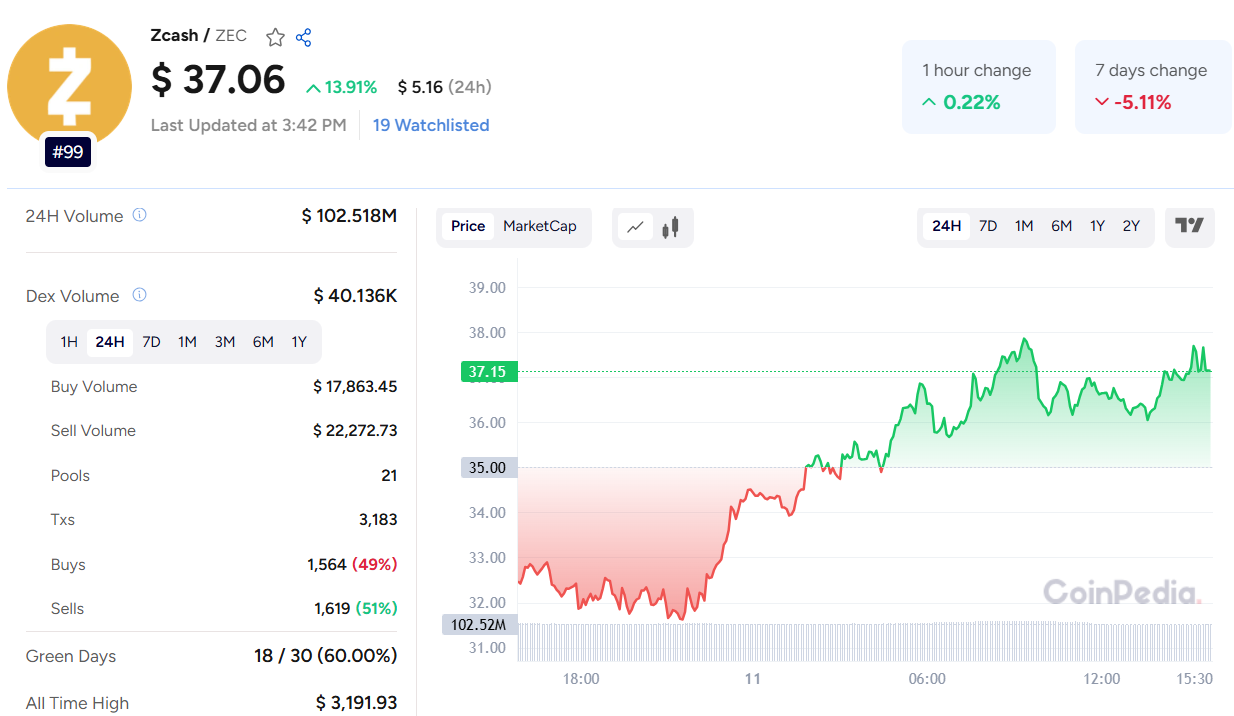
Task: Click the Green Days 18 / 30 value
Action: pyautogui.click(x=325, y=656)
